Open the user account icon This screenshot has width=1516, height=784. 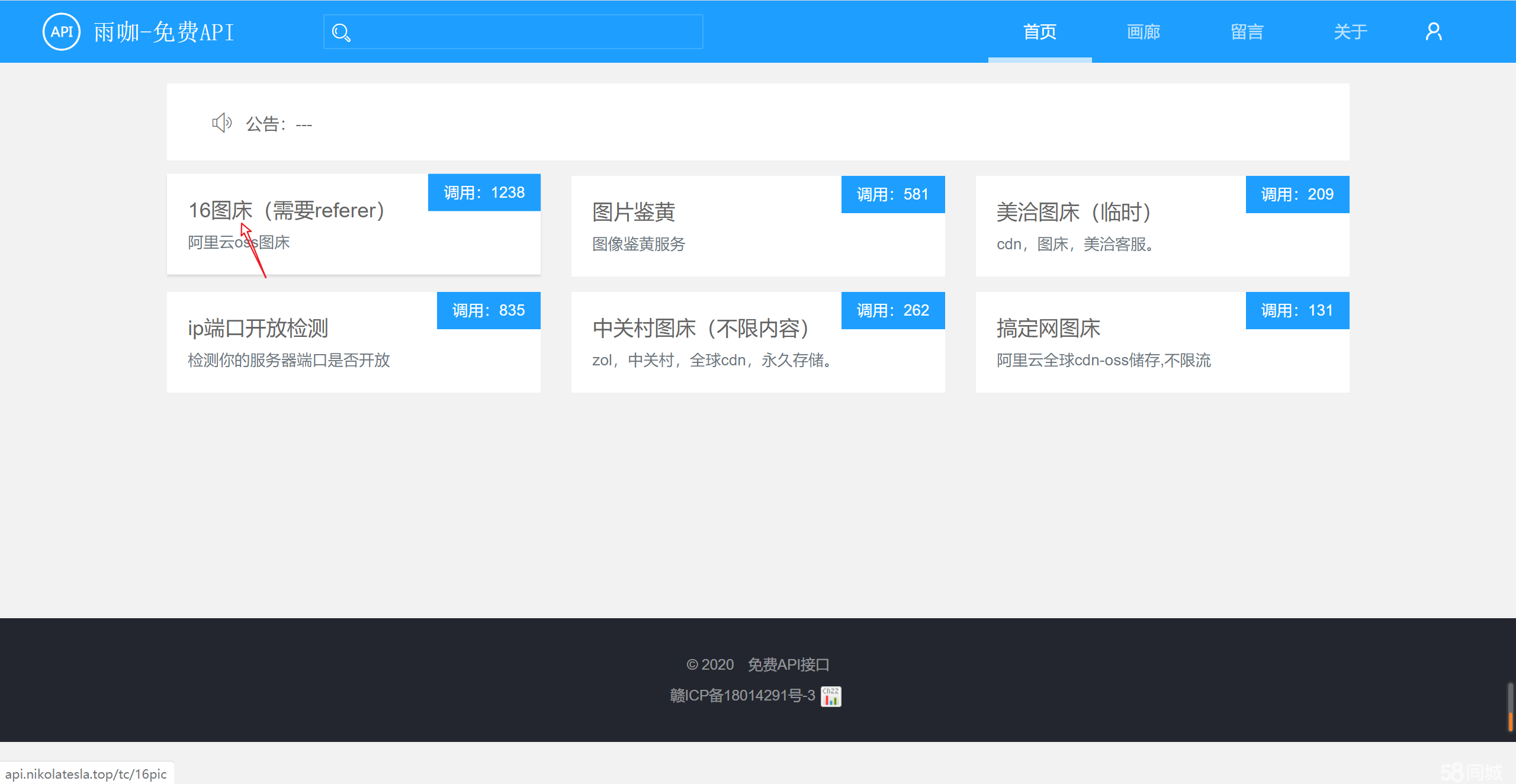1433,32
